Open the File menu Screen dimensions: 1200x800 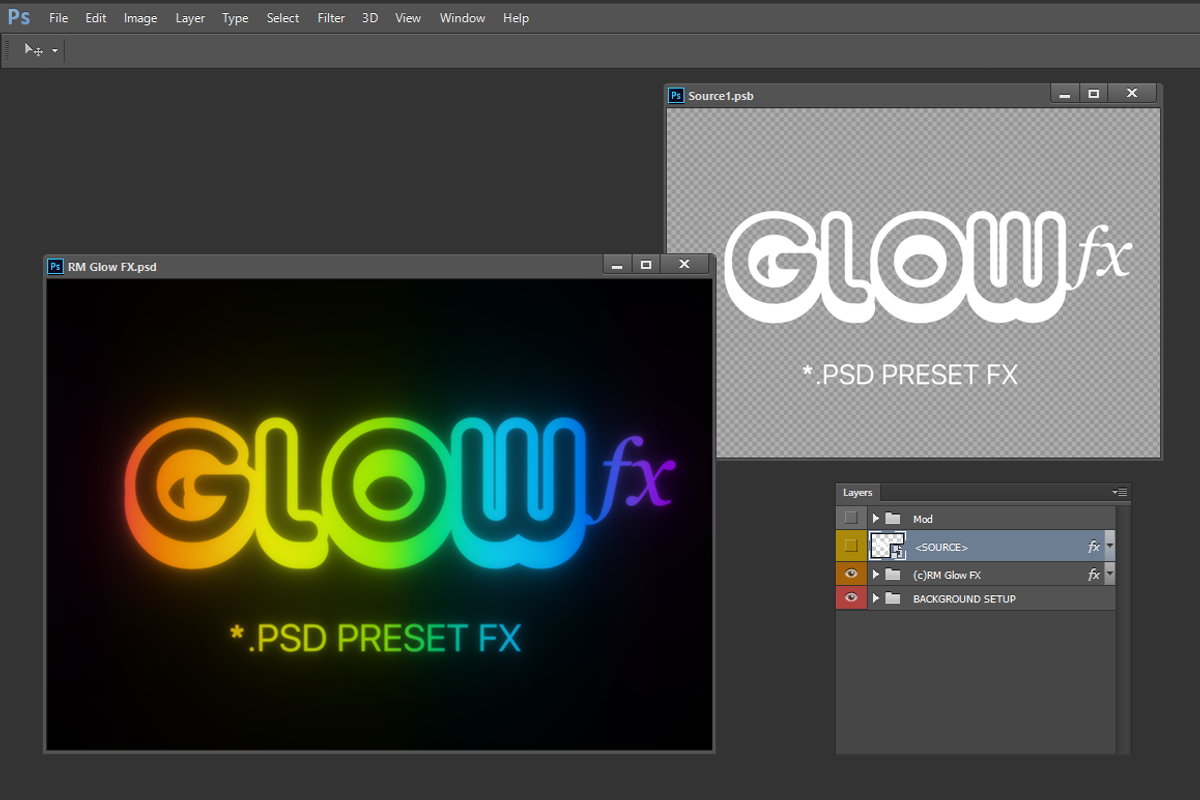click(59, 18)
